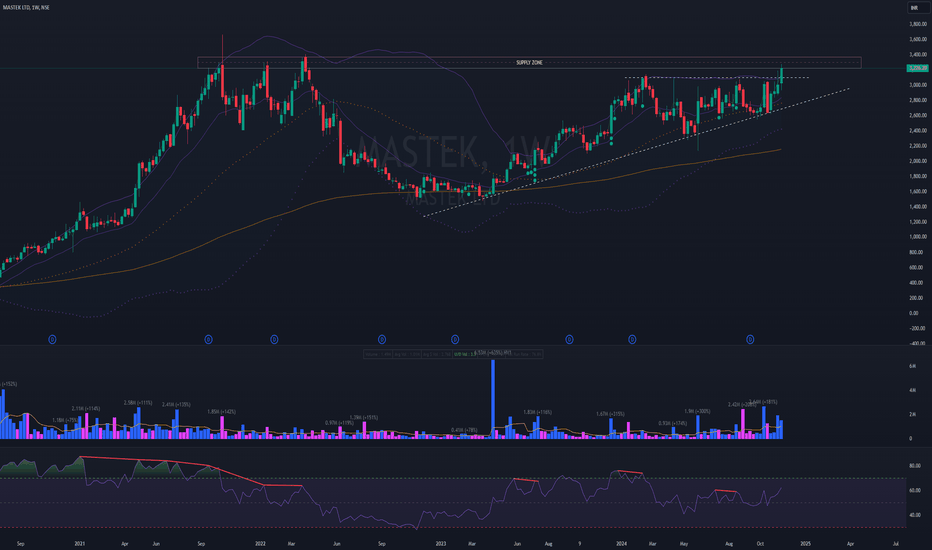Click the 2022 label on the time axis
This screenshot has width=932, height=550.
tap(260, 543)
